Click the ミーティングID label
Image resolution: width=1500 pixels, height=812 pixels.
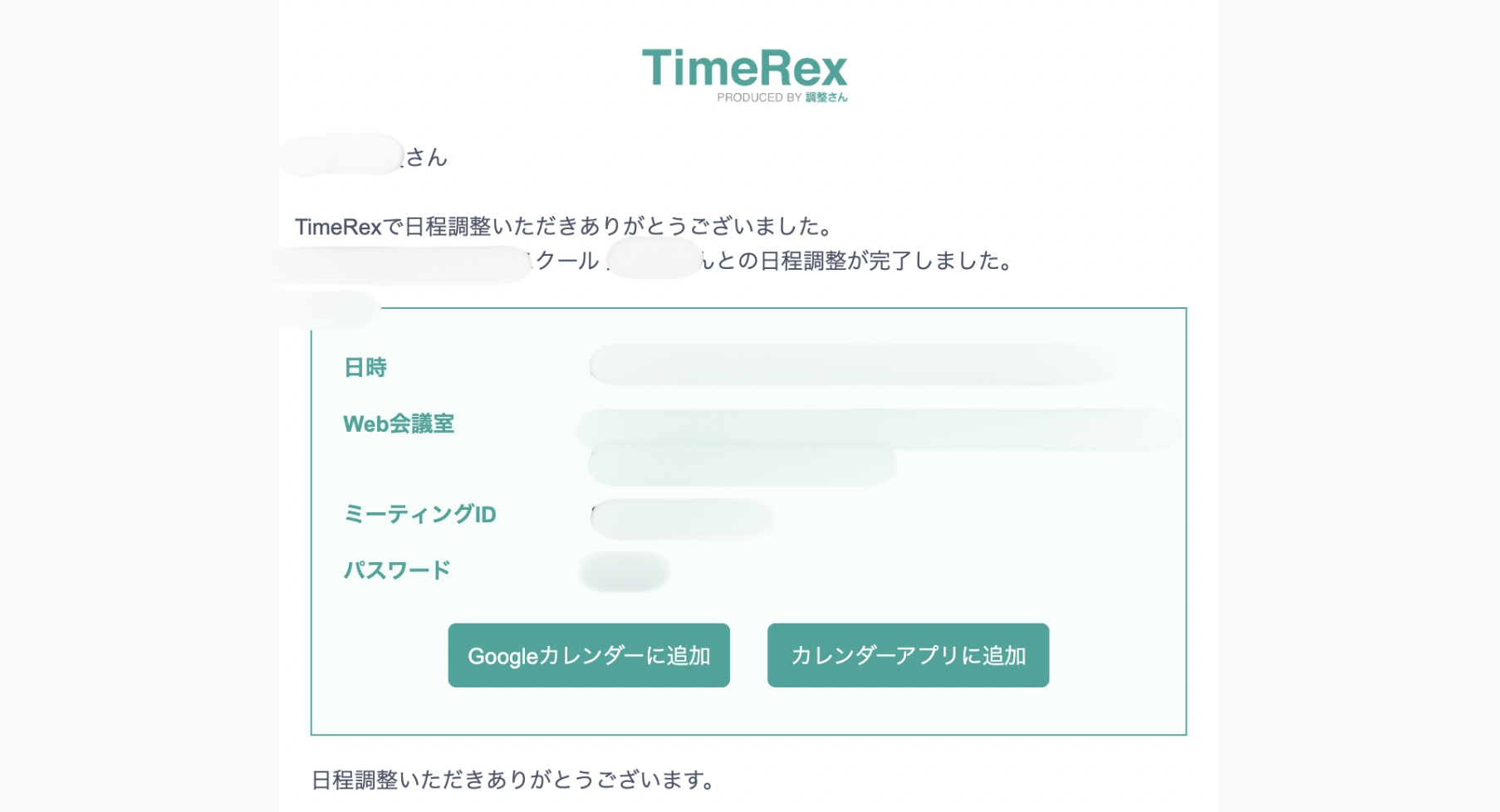[x=419, y=515]
